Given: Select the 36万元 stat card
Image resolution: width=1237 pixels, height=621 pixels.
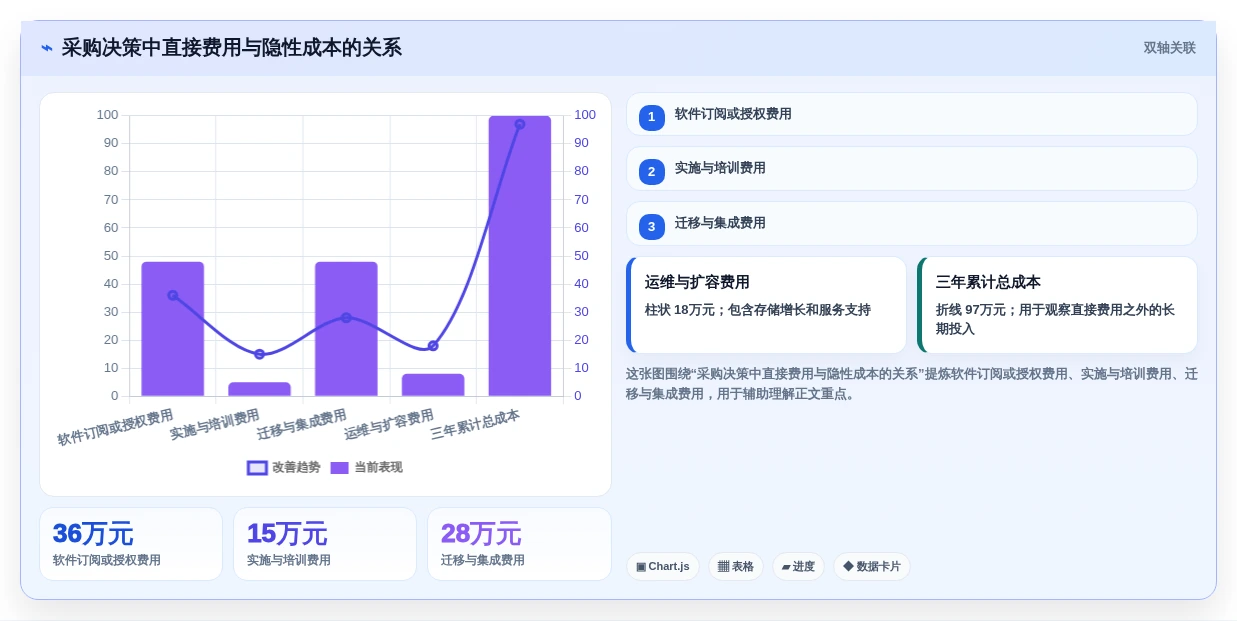Looking at the screenshot, I should [131, 544].
